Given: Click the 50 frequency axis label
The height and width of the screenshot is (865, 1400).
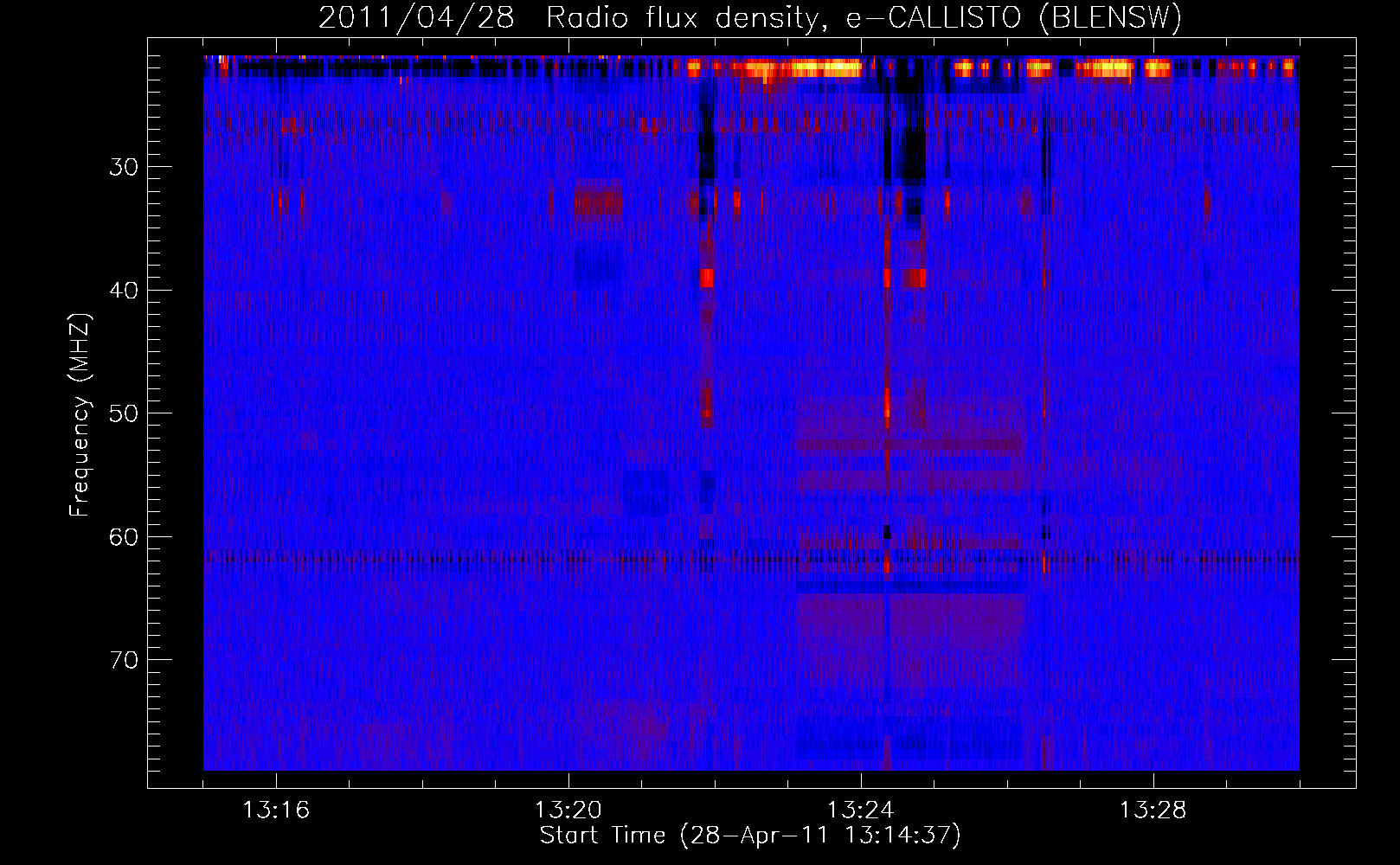Looking at the screenshot, I should pos(124,413).
